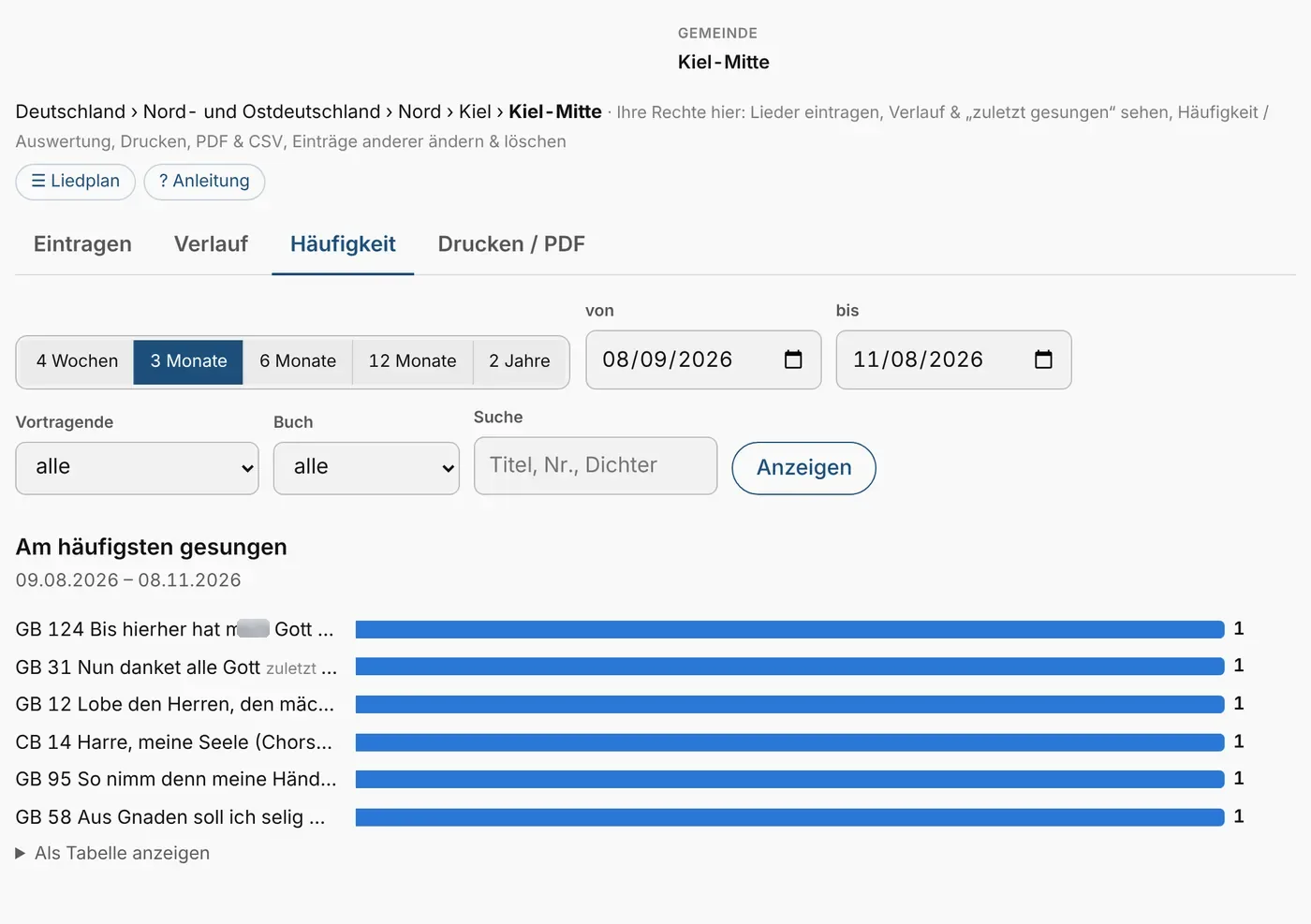This screenshot has width=1311, height=924.
Task: Follow the Nord breadcrumb link
Action: pos(420,112)
